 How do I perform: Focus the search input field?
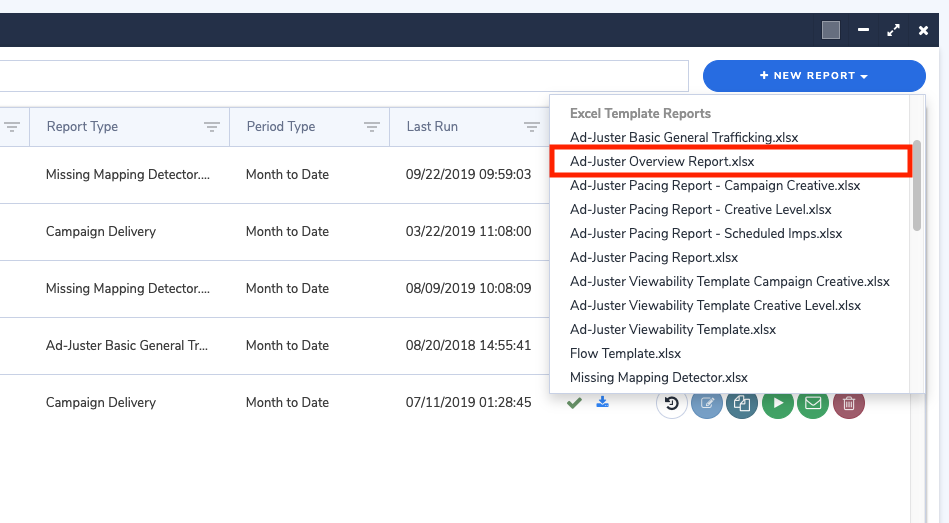click(x=344, y=76)
